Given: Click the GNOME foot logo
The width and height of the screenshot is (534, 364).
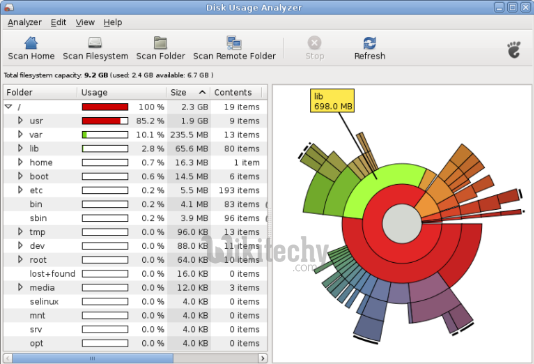Looking at the screenshot, I should [x=514, y=50].
